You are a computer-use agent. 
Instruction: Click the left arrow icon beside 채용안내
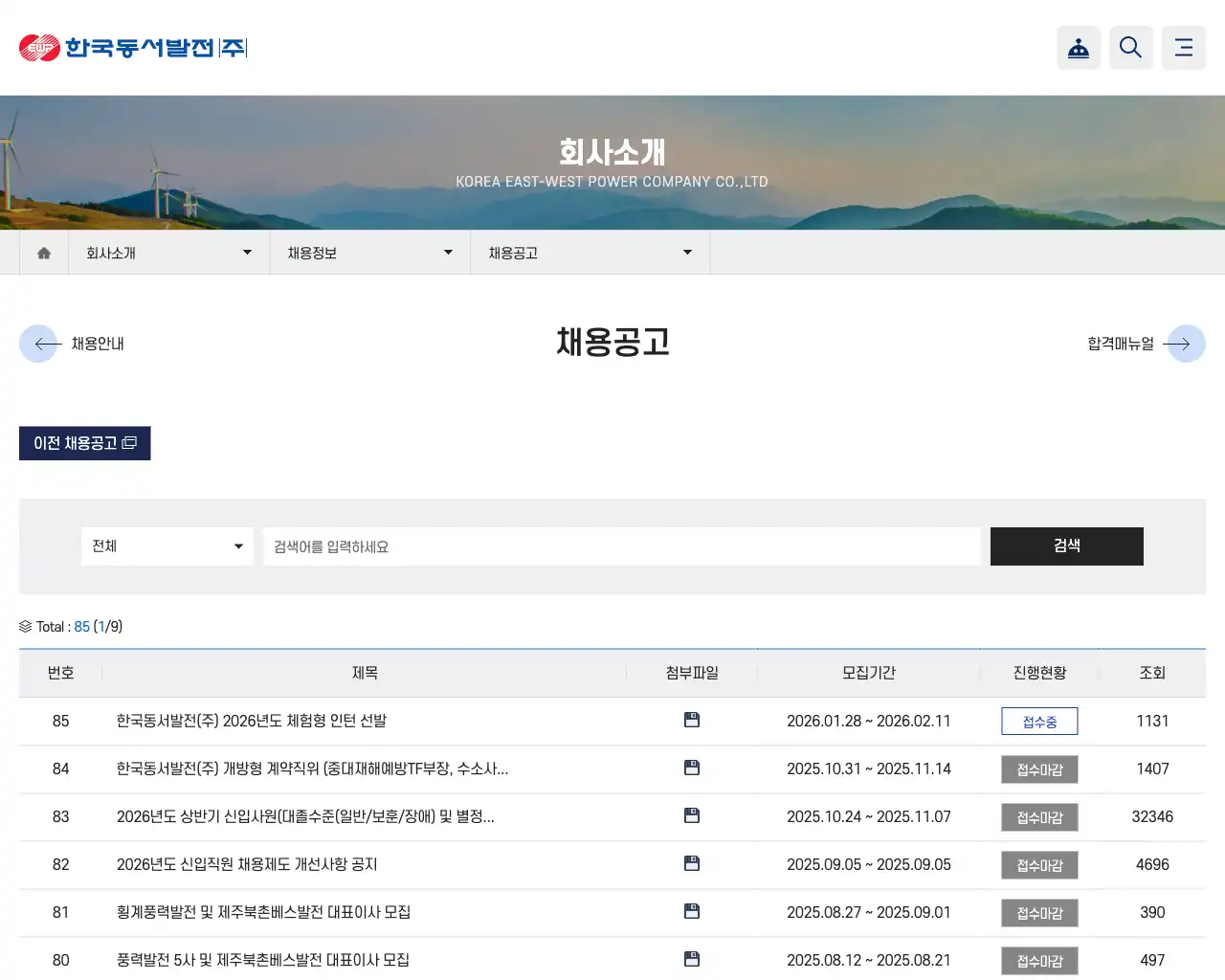39,343
